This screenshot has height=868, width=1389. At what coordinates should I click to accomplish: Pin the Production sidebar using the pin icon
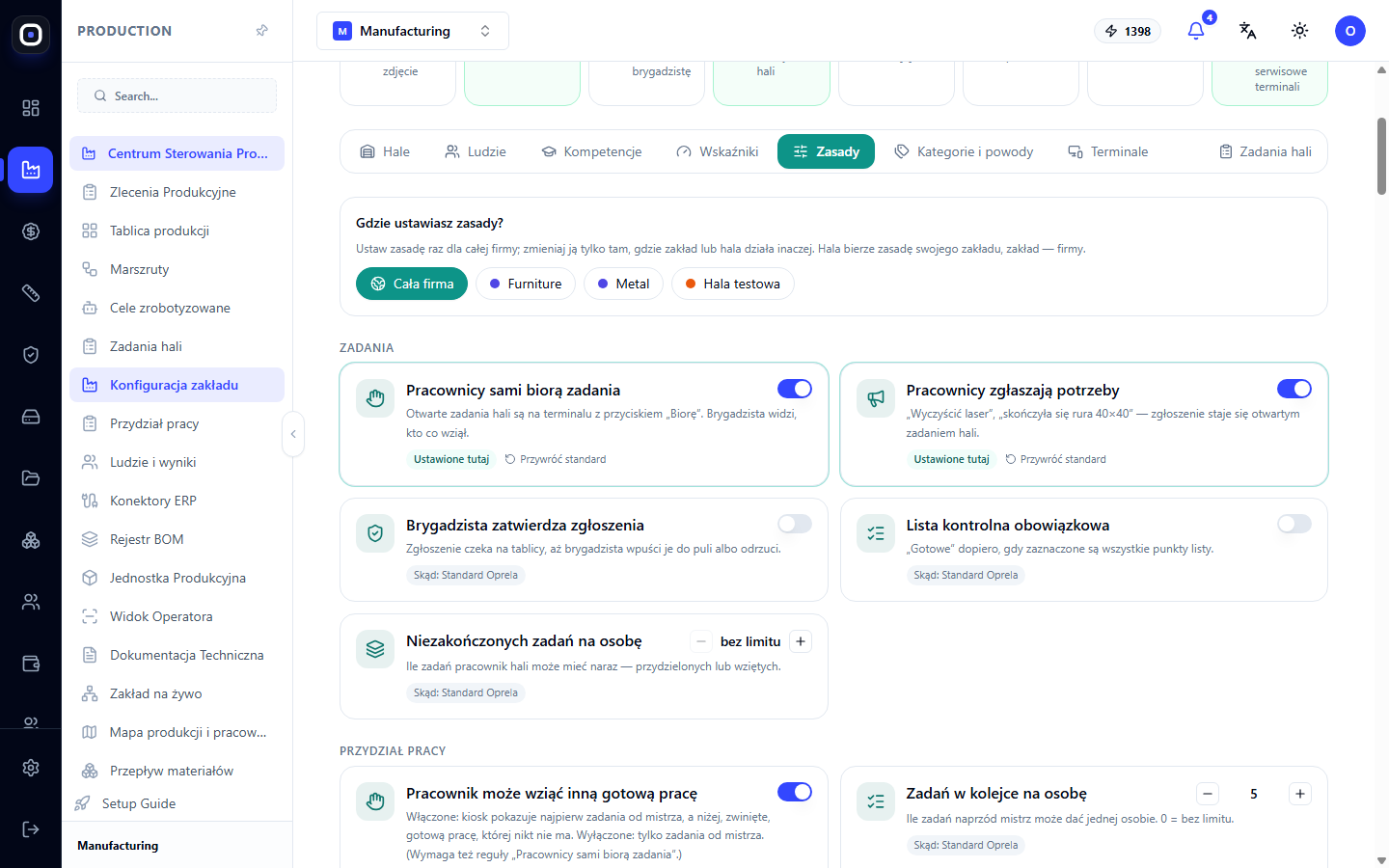pos(261,31)
